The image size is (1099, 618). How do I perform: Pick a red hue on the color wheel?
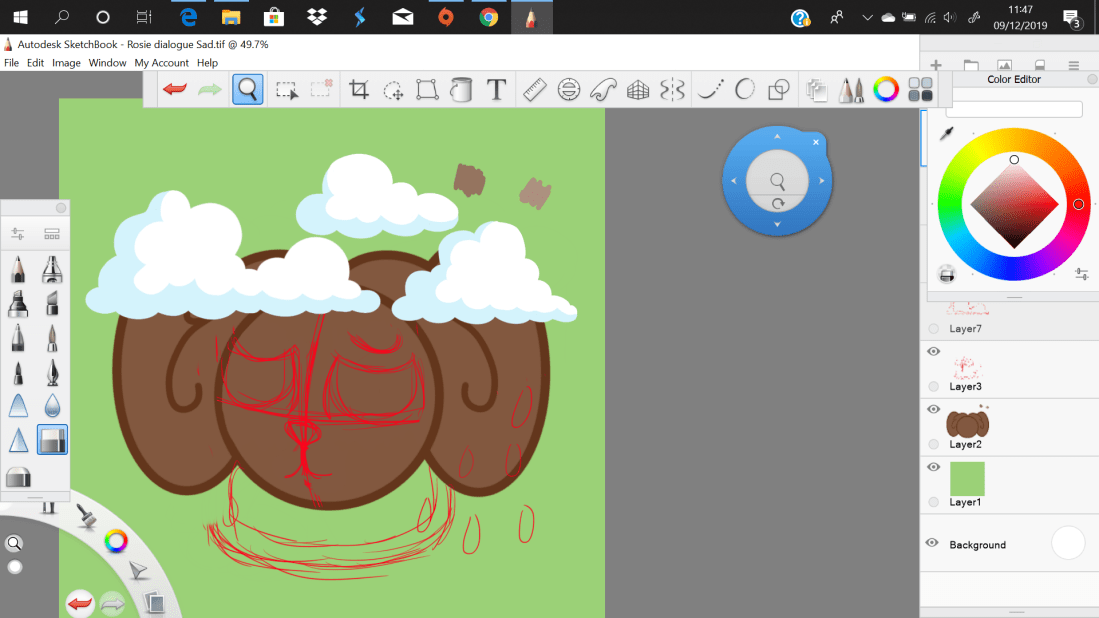click(1078, 203)
